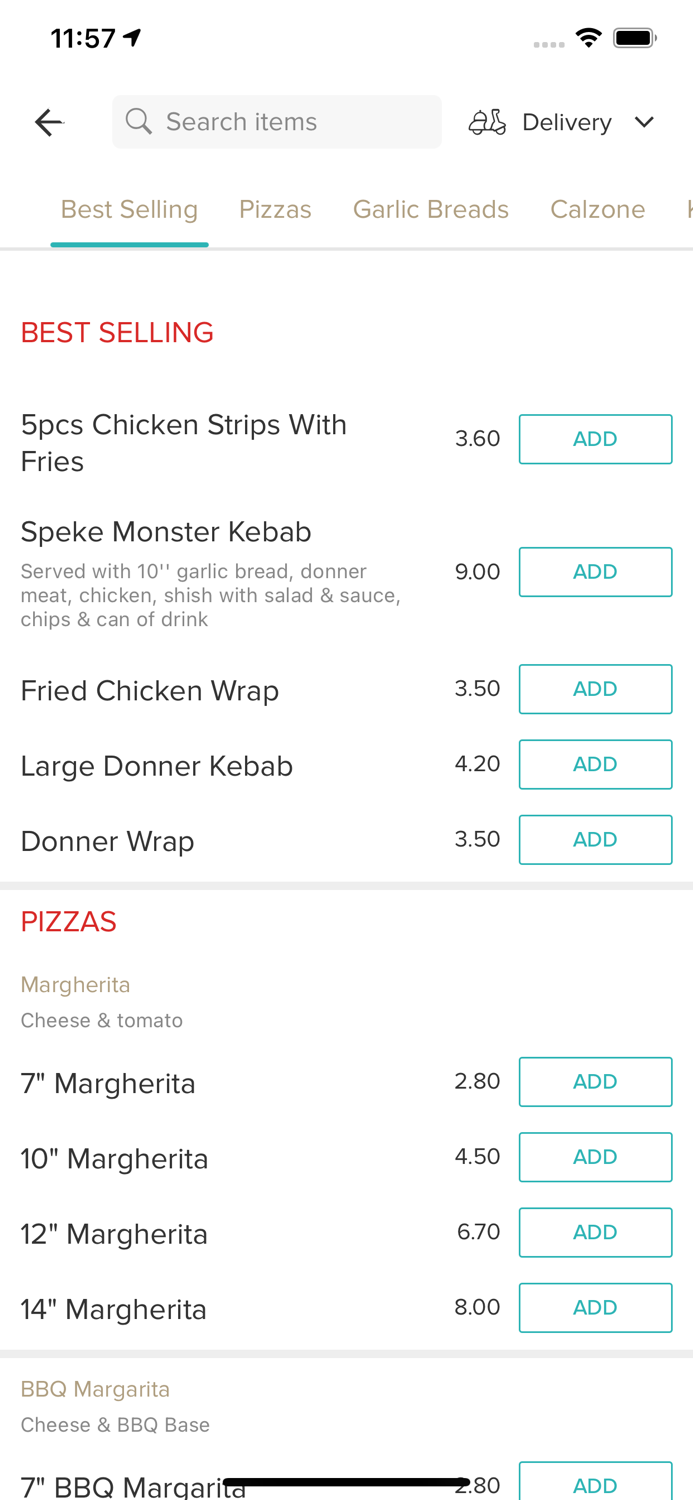693x1500 pixels.
Task: Click the battery indicator icon
Action: [x=634, y=35]
